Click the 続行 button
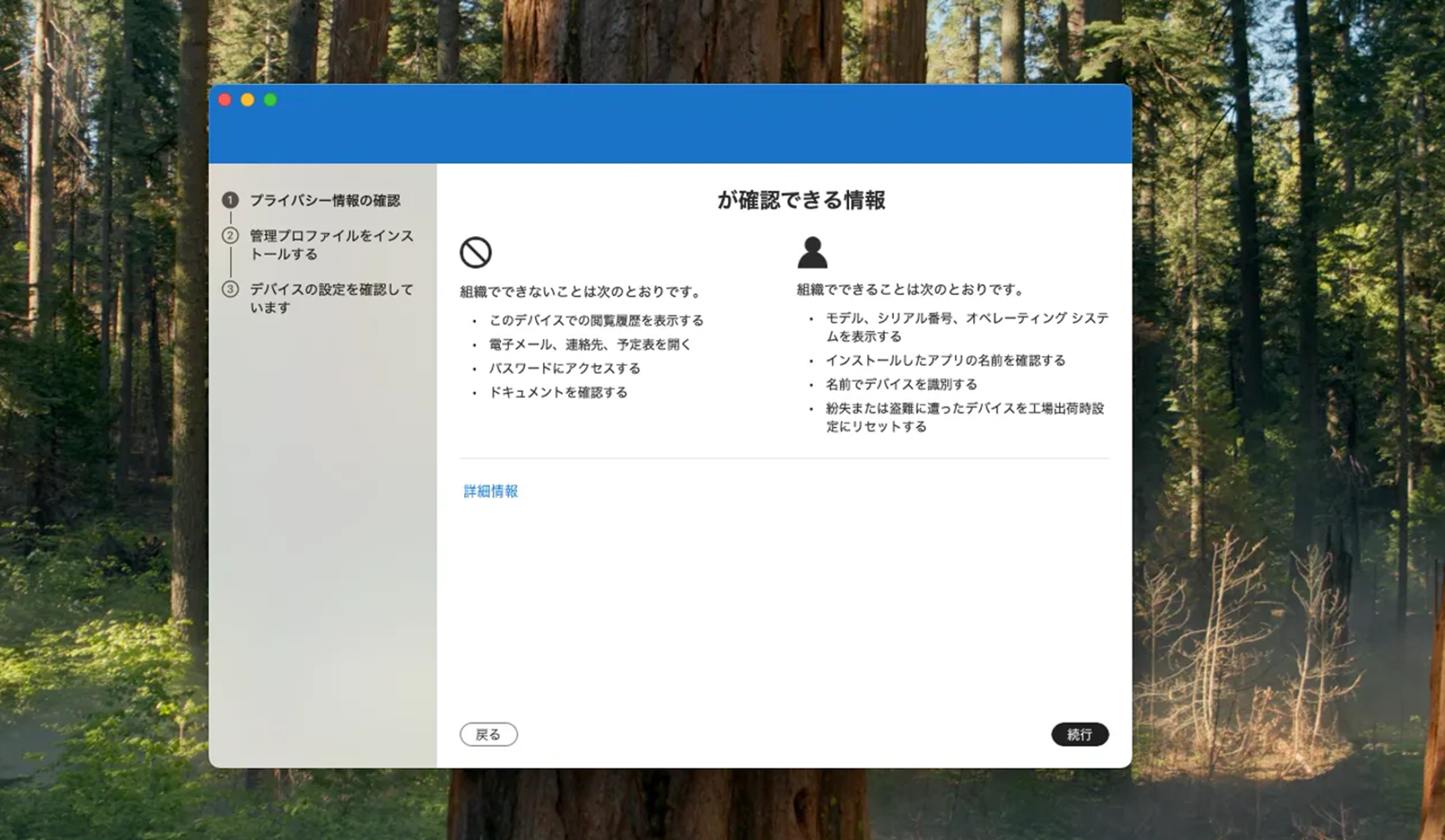Image resolution: width=1445 pixels, height=840 pixels. (1080, 734)
